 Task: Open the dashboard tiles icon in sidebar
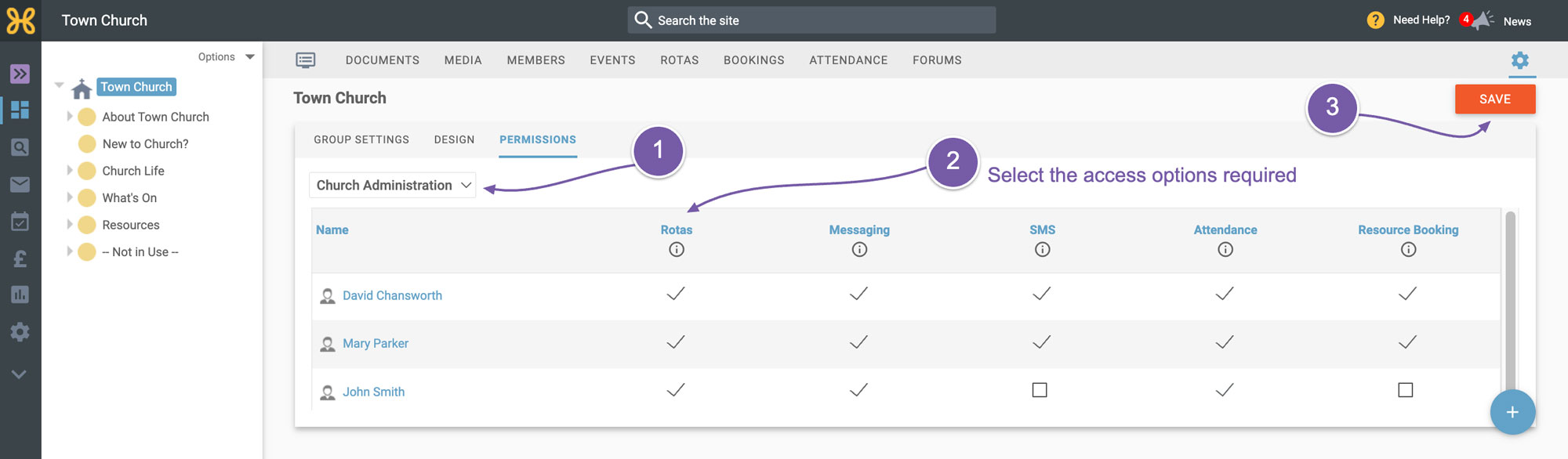(x=20, y=110)
